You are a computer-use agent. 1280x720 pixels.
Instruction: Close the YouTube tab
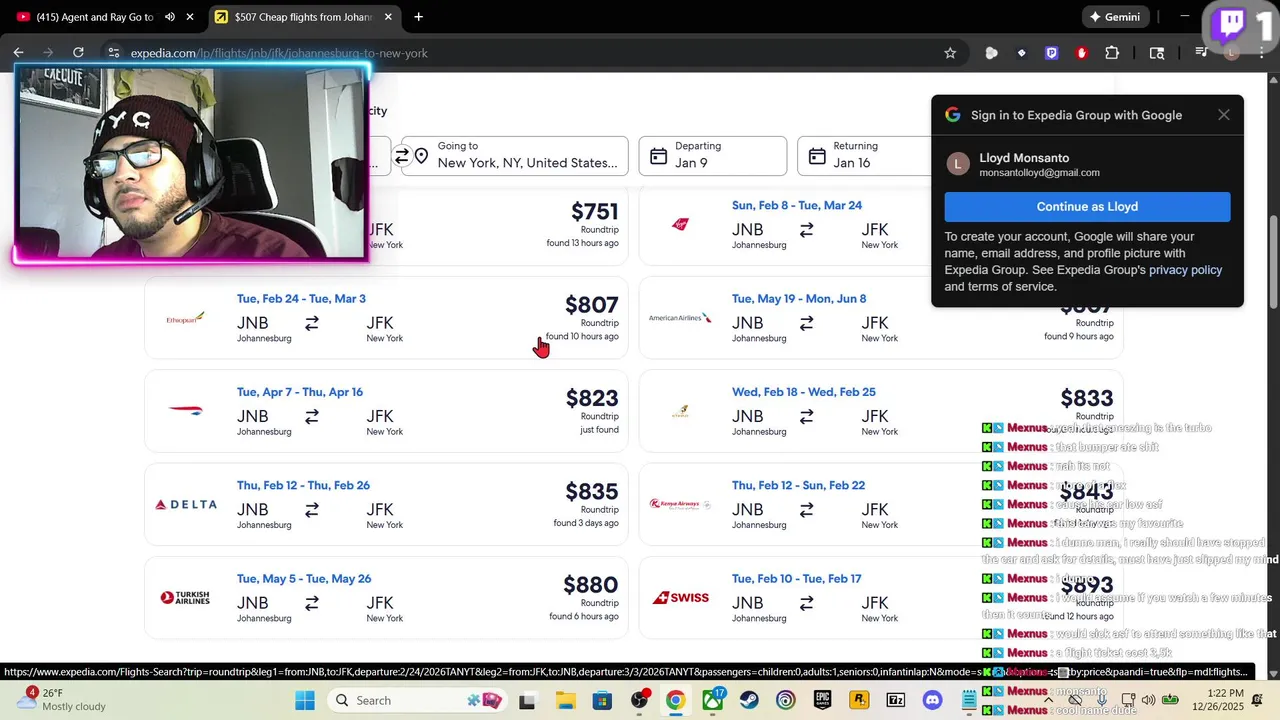pyautogui.click(x=190, y=17)
